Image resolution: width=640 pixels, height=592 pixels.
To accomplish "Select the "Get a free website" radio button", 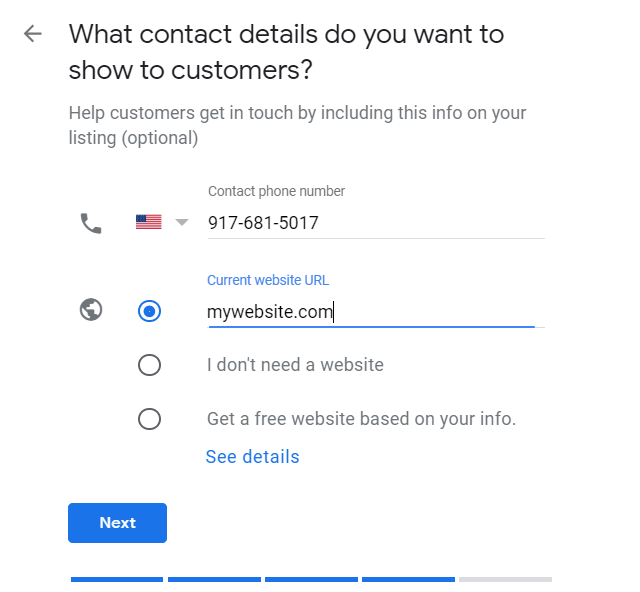I will tap(149, 419).
